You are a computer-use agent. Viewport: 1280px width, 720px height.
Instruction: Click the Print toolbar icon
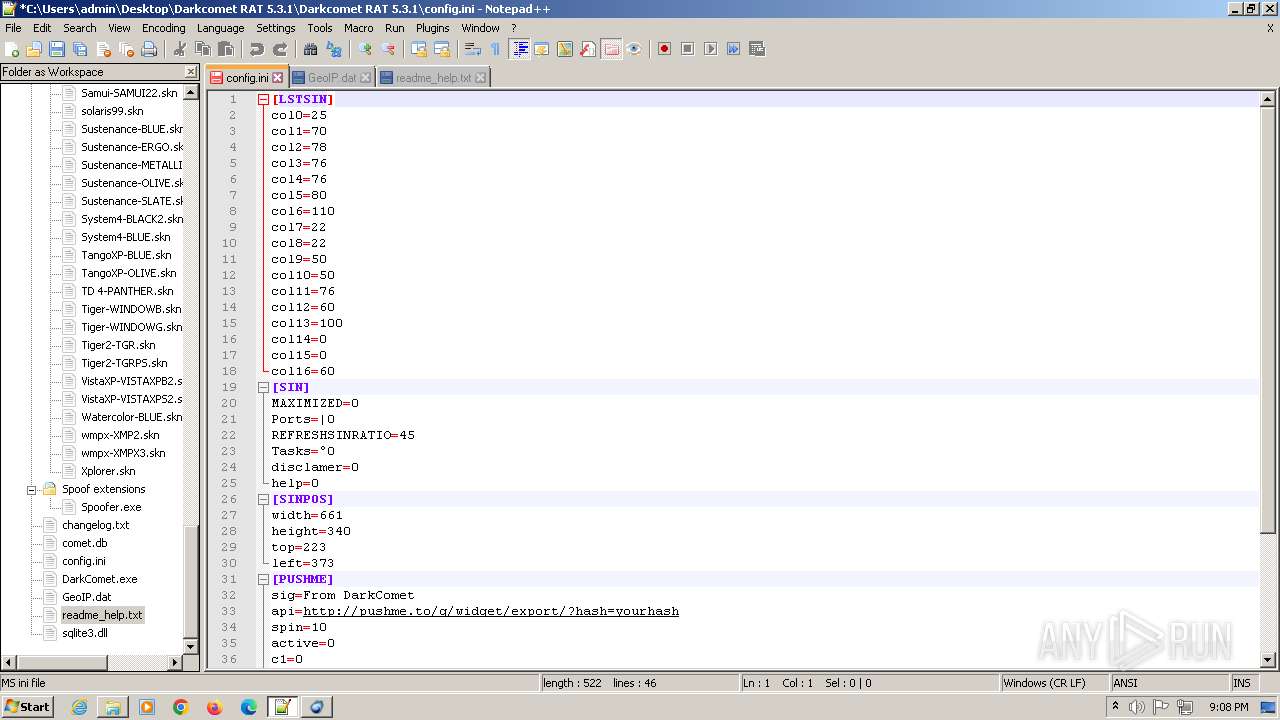(149, 49)
